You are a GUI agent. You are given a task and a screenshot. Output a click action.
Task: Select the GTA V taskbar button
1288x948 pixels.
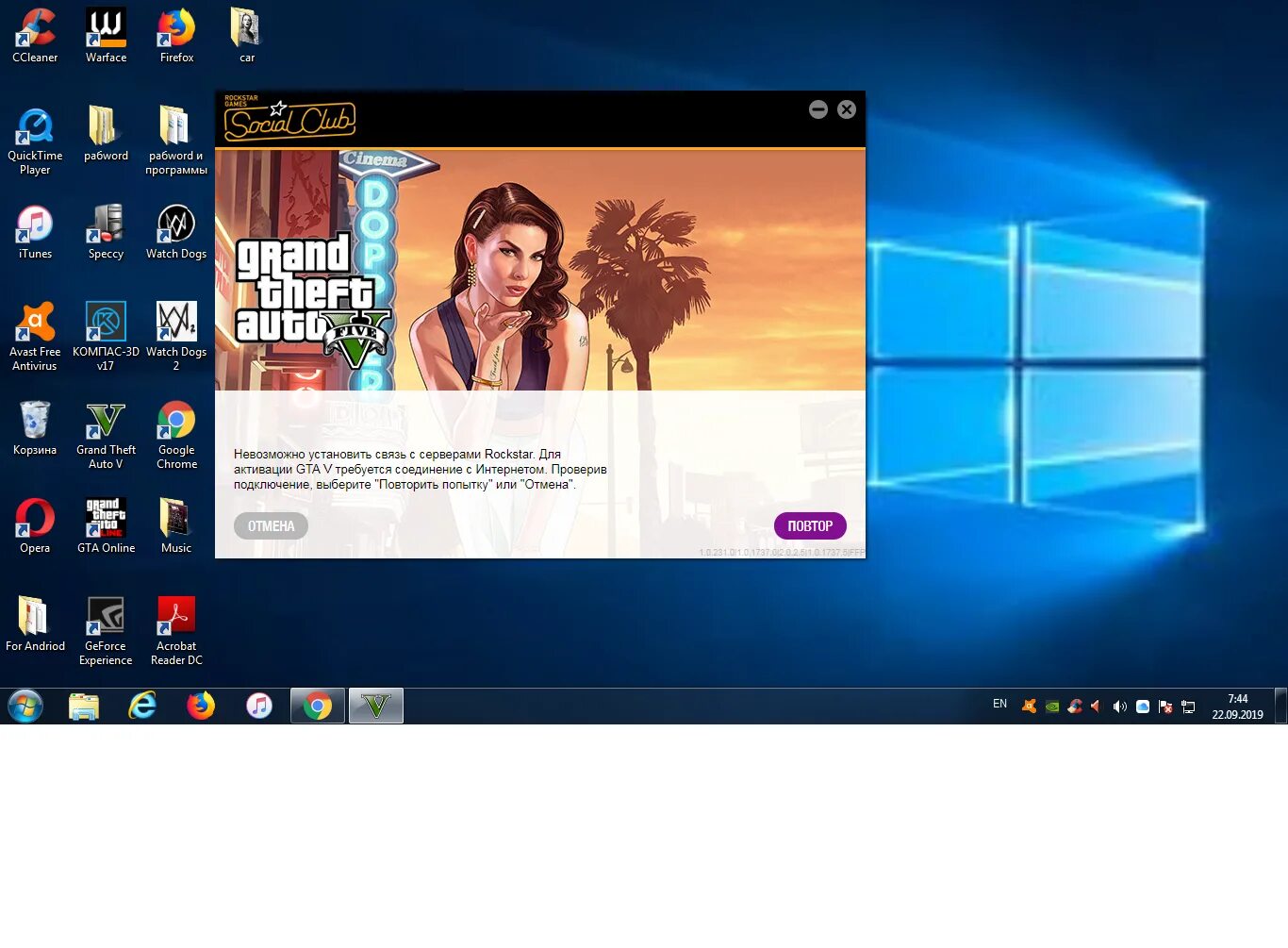click(376, 706)
